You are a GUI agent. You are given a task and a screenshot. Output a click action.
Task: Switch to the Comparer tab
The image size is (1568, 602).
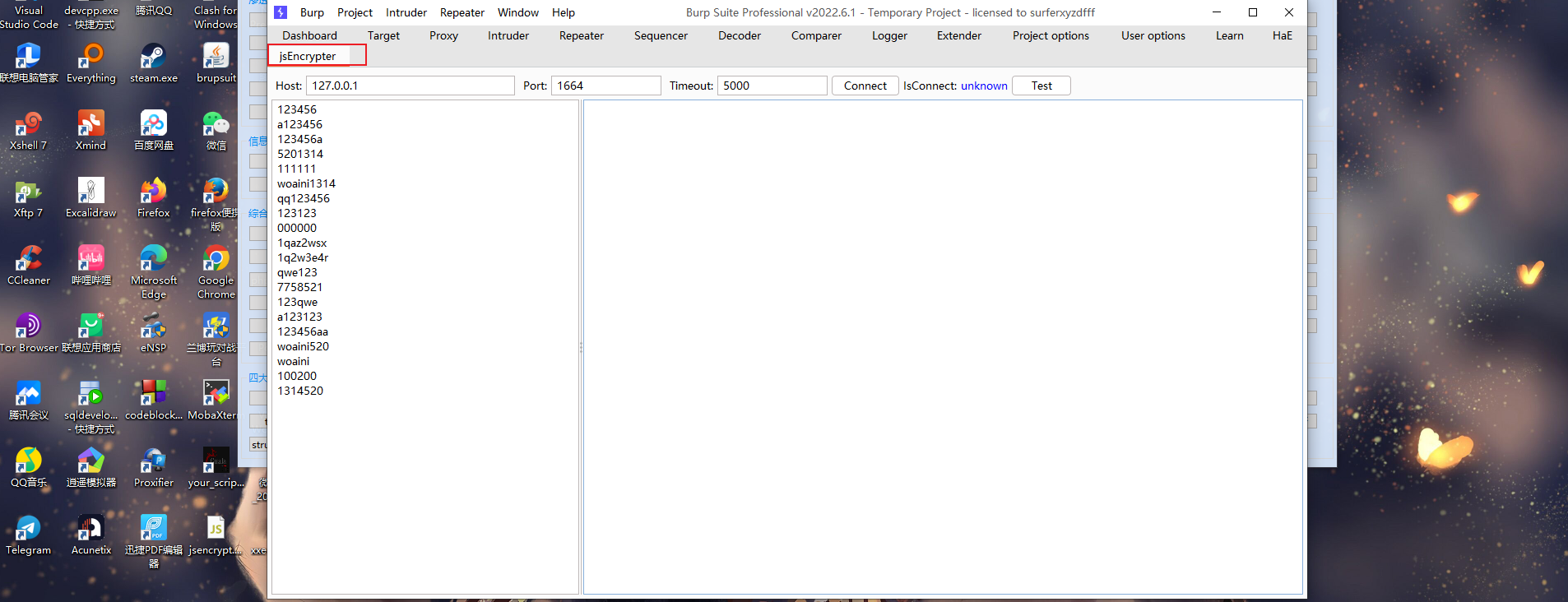pyautogui.click(x=816, y=35)
